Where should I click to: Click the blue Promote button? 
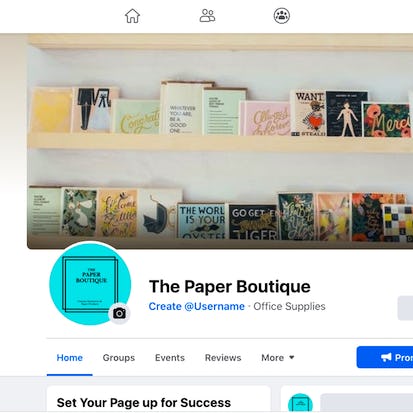(385, 357)
